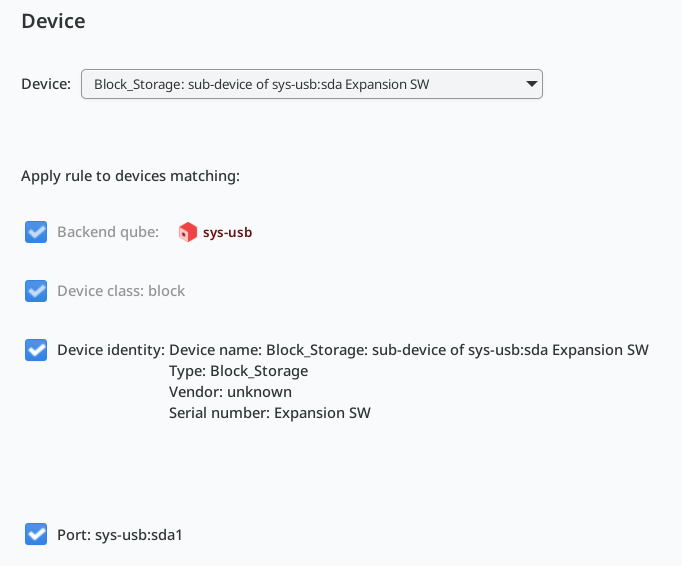Uncheck the Device identity checkbox
Viewport: 682px width, 566px height.
tap(36, 350)
